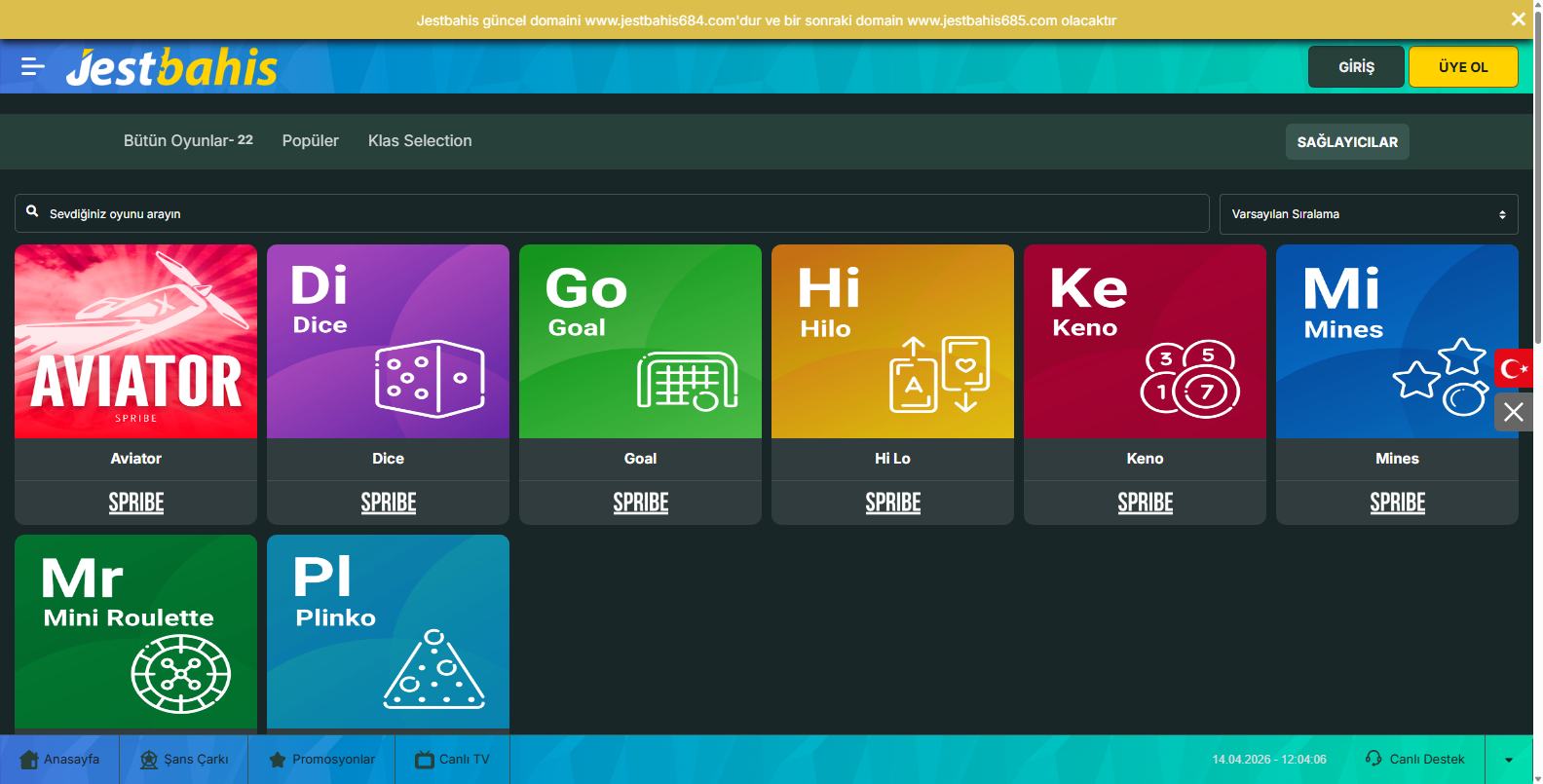
Task: Click the Promosyonlar star icon
Action: pos(278,760)
